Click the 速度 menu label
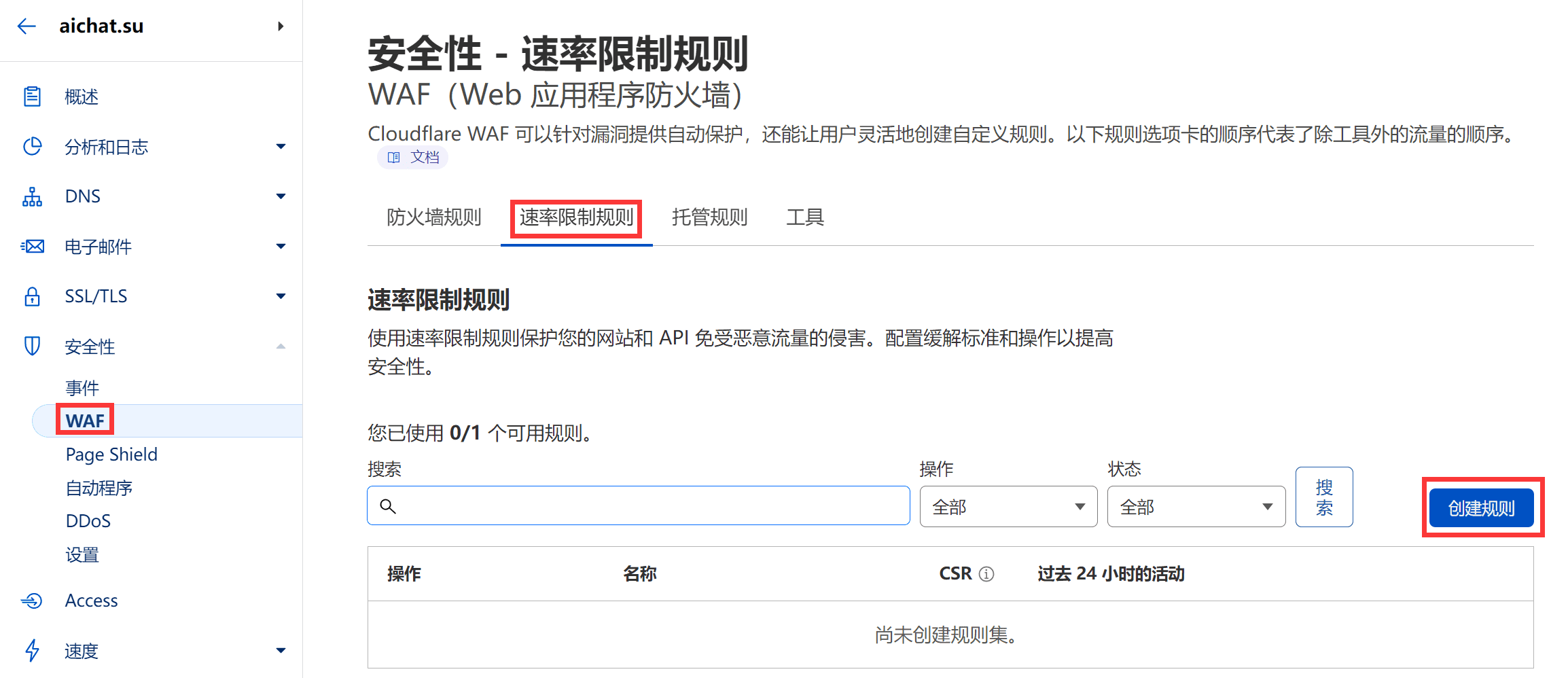This screenshot has width=1568, height=678. pyautogui.click(x=82, y=651)
